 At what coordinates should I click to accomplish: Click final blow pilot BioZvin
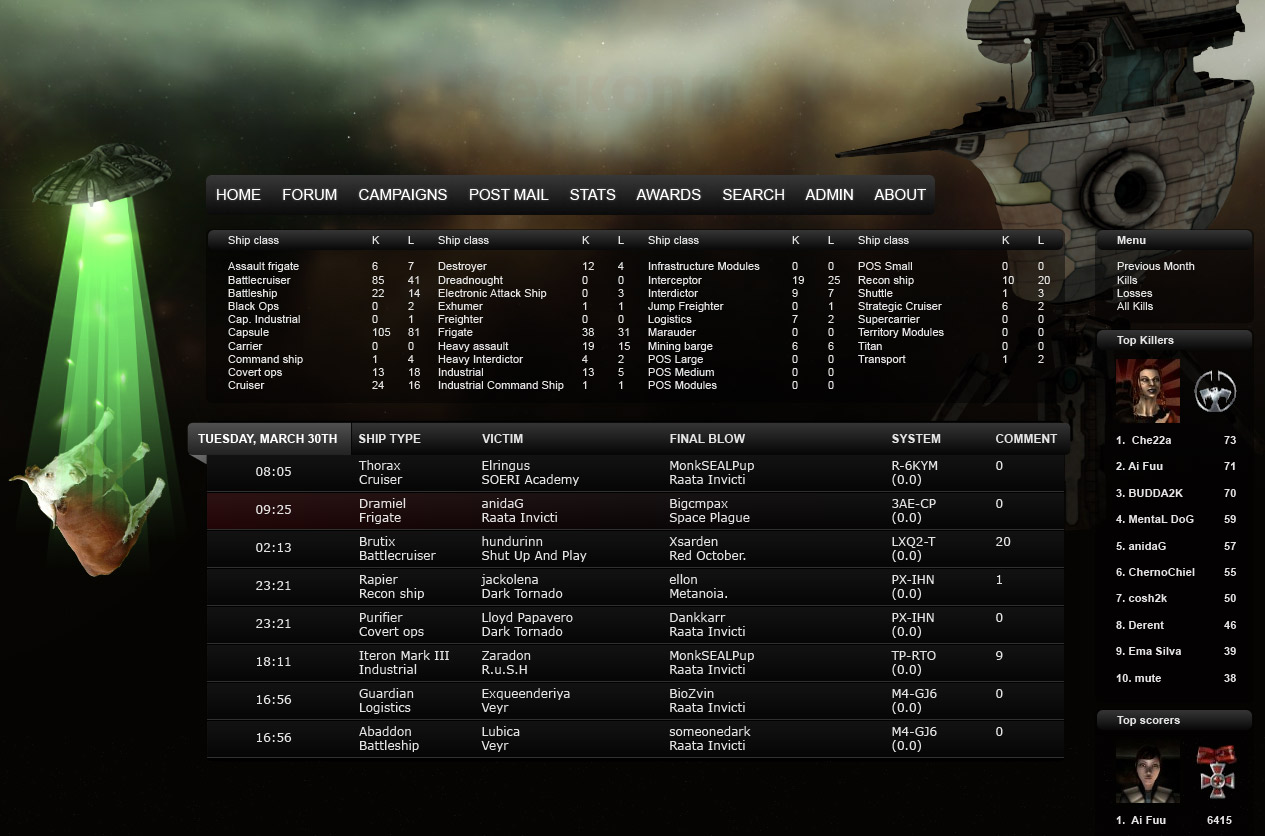coord(693,694)
